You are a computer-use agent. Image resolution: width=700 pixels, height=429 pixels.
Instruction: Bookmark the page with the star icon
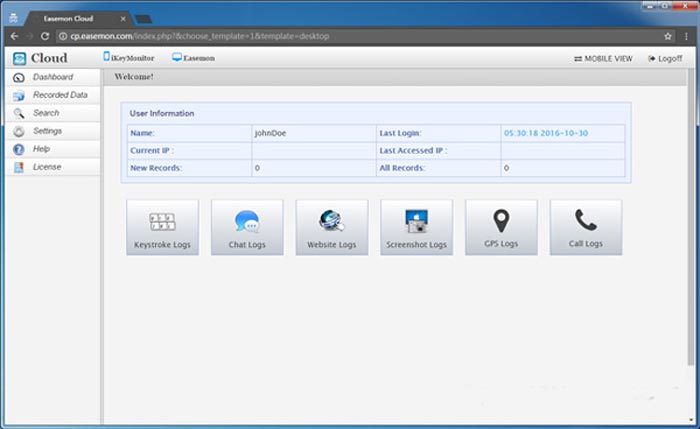click(x=668, y=36)
